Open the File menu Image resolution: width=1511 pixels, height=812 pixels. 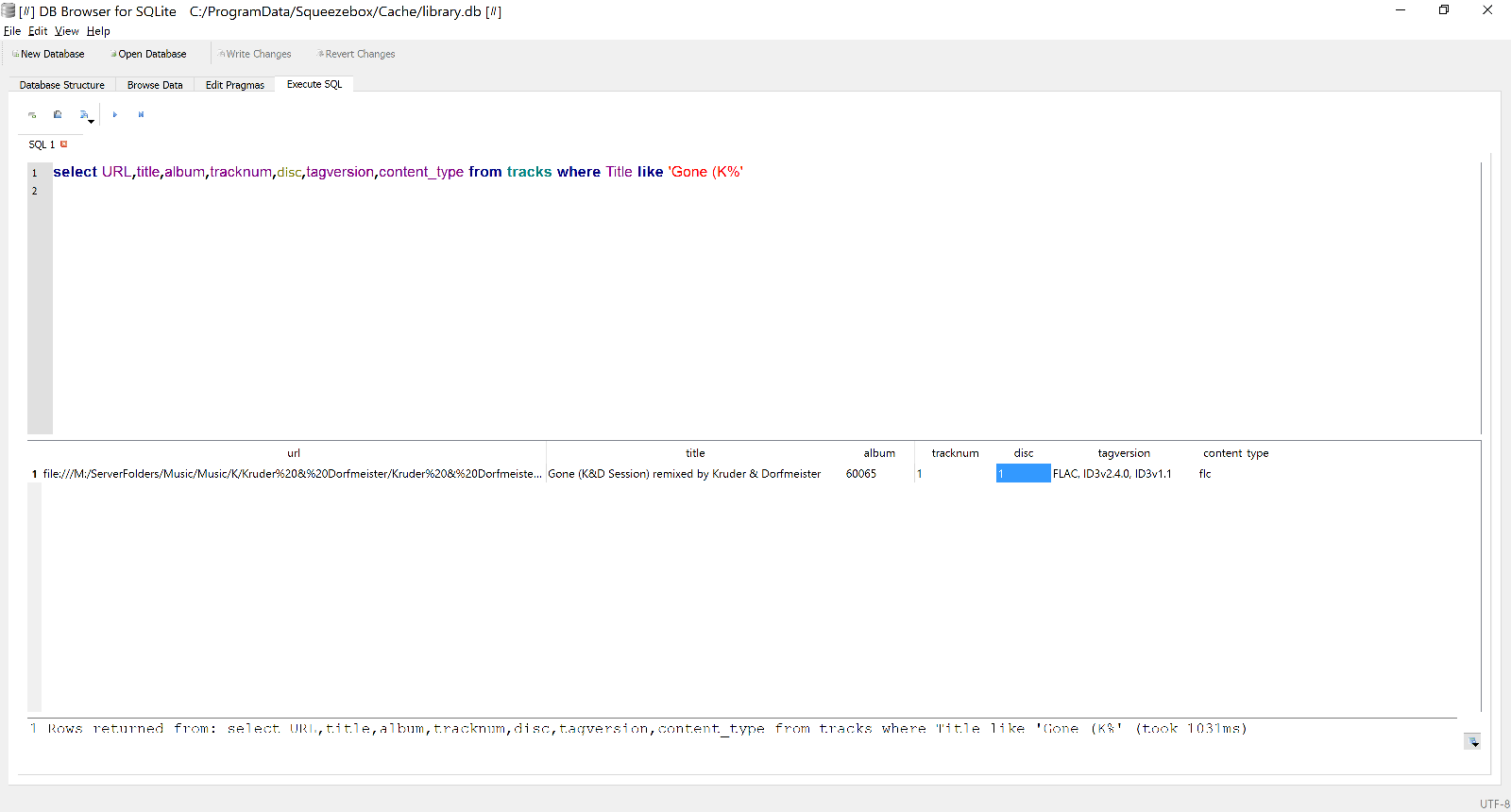pyautogui.click(x=12, y=31)
